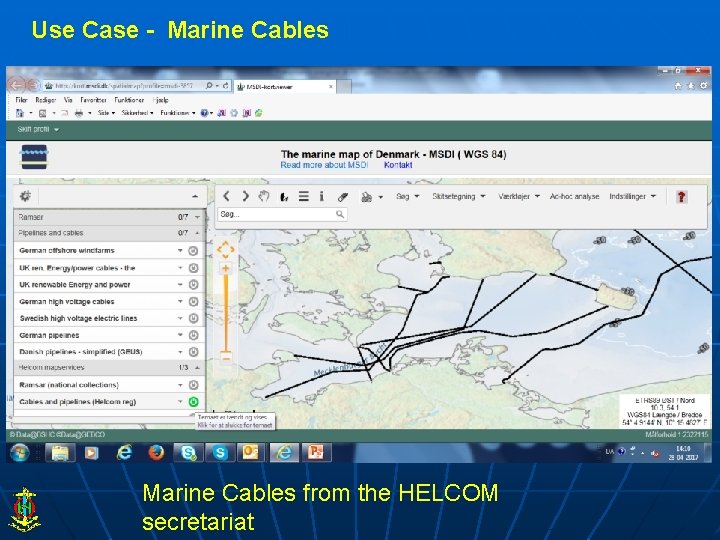Click the browser back button
The image size is (720, 540).
pyautogui.click(x=17, y=85)
